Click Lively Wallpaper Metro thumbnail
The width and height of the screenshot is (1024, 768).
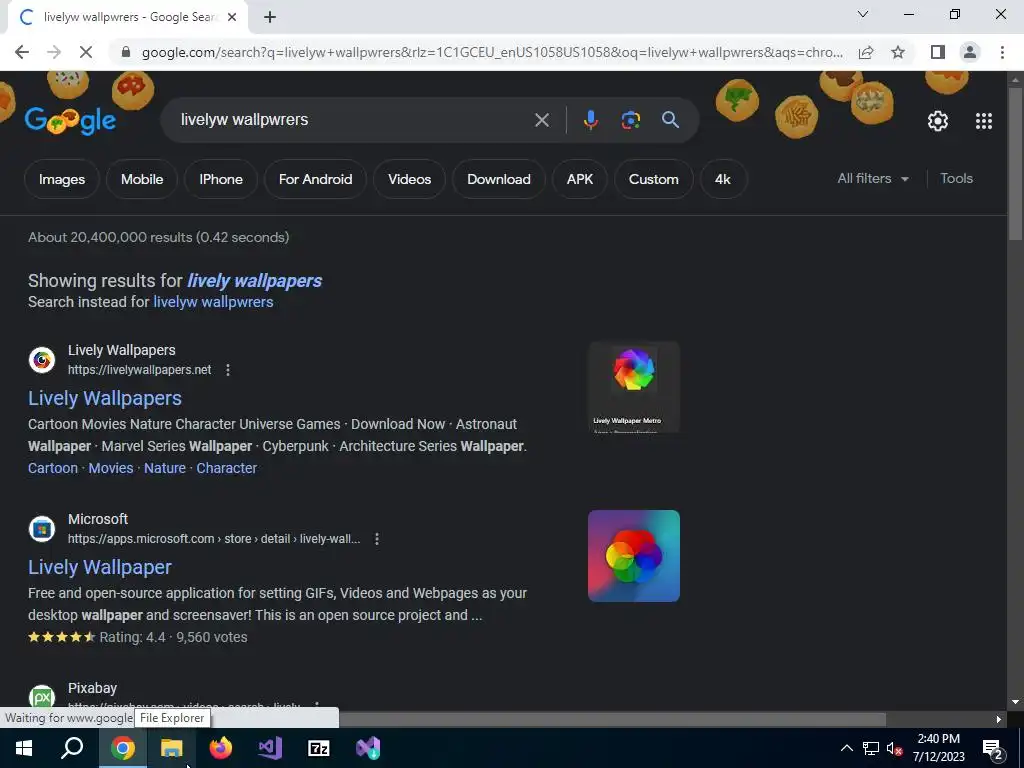633,387
